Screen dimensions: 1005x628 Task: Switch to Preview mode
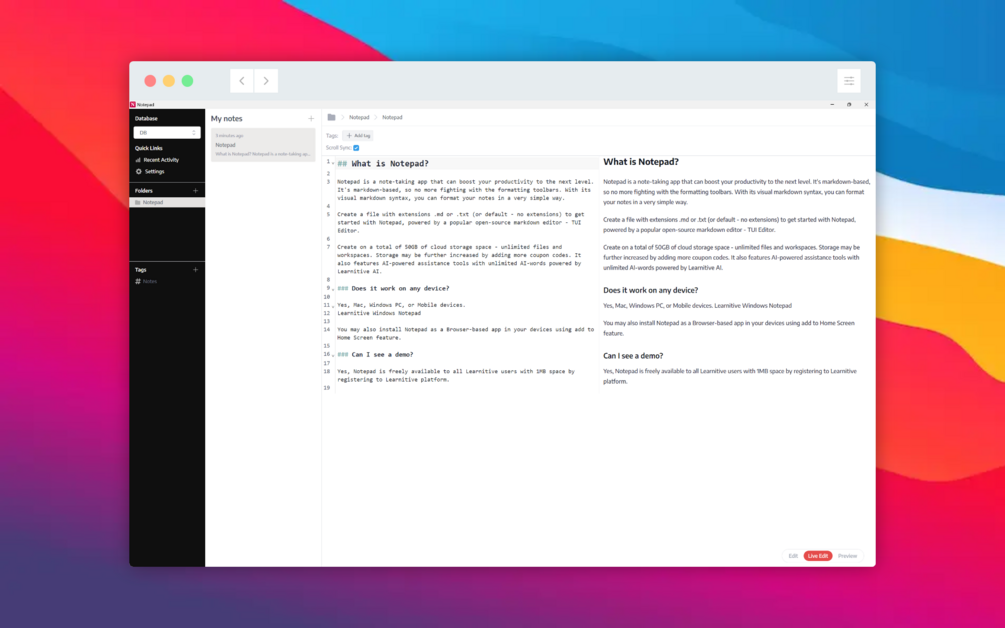pos(847,556)
